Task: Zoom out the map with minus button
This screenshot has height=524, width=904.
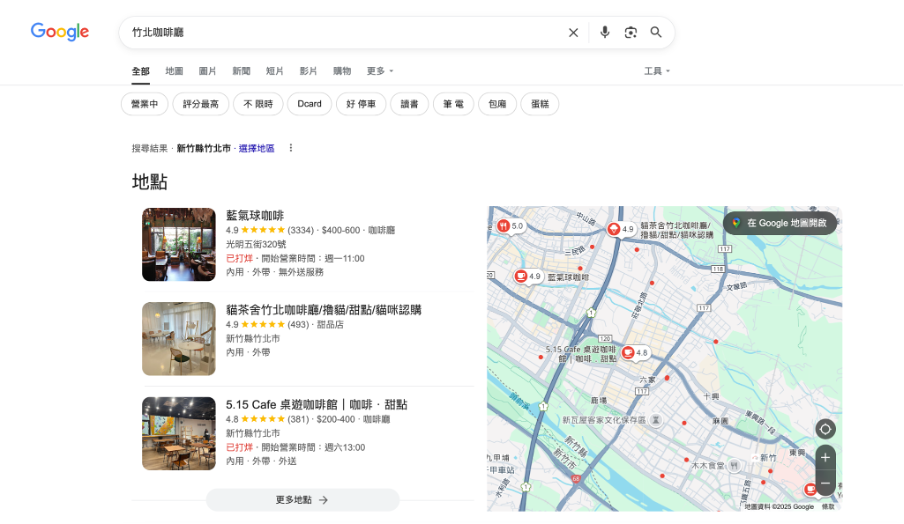Action: point(825,483)
